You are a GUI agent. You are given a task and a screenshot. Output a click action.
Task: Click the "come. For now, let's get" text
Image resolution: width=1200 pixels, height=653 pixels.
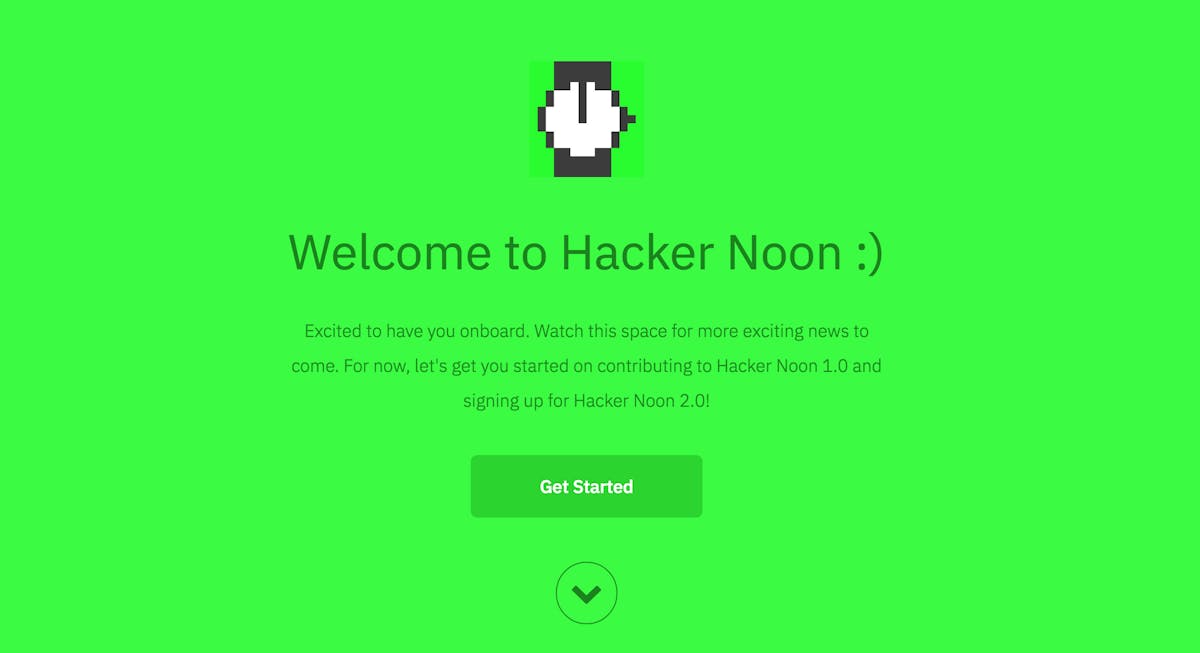point(384,366)
